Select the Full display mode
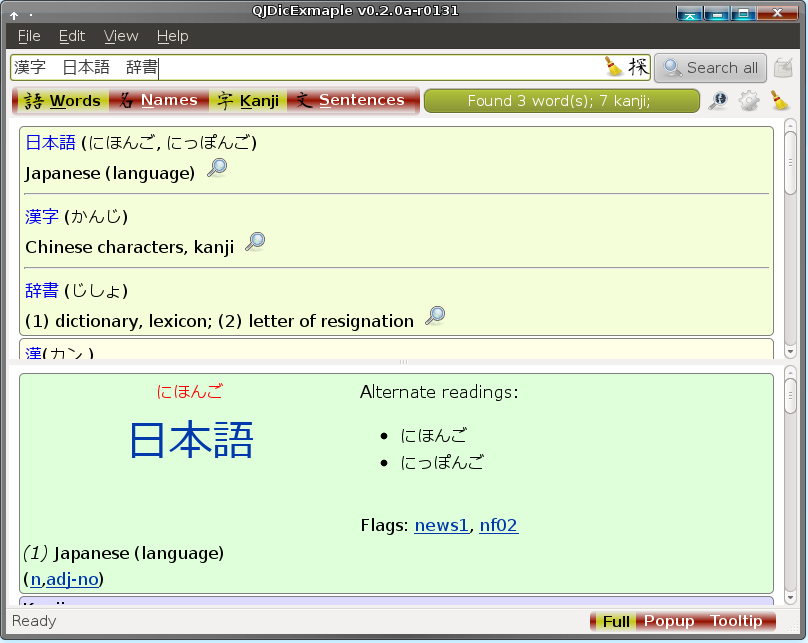Screen dimensions: 808x643 [x=616, y=621]
